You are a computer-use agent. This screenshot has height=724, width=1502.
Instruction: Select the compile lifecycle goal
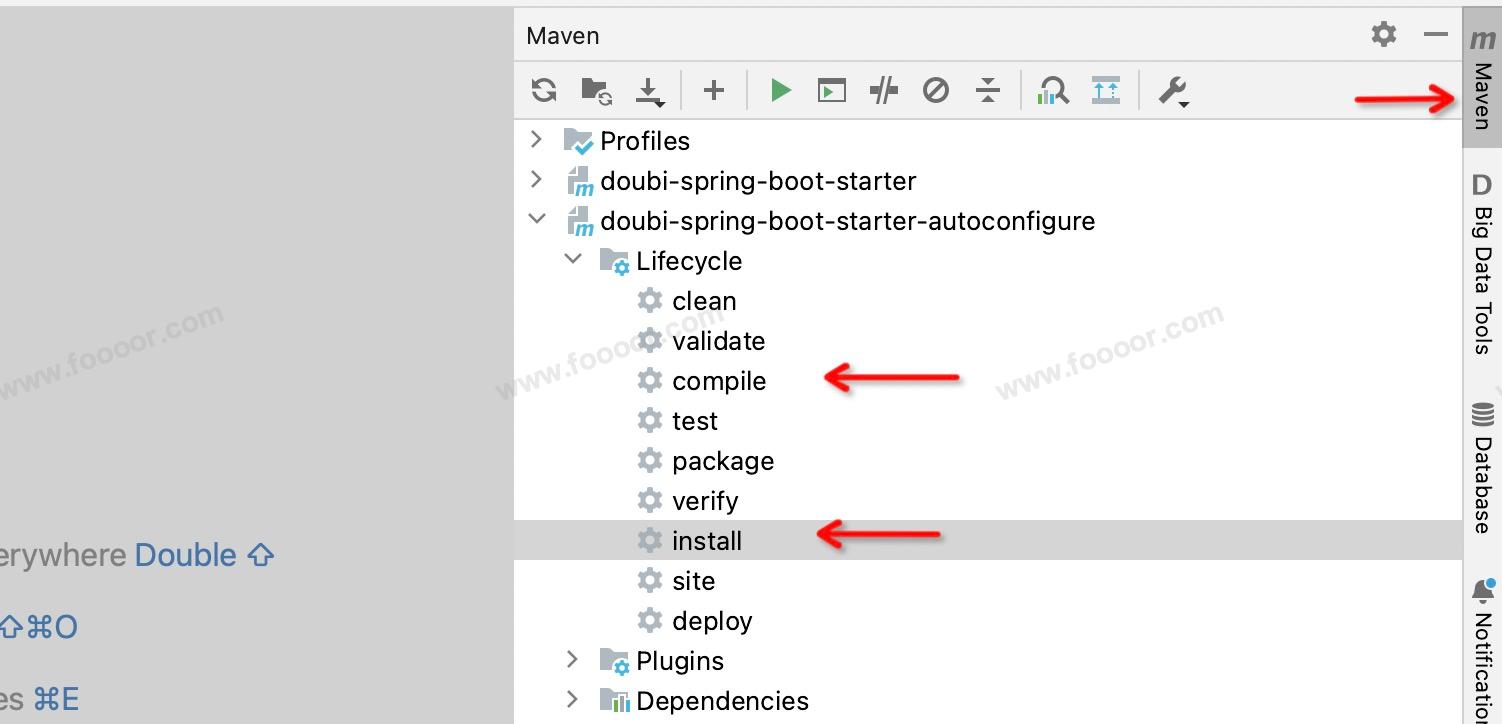pos(719,381)
